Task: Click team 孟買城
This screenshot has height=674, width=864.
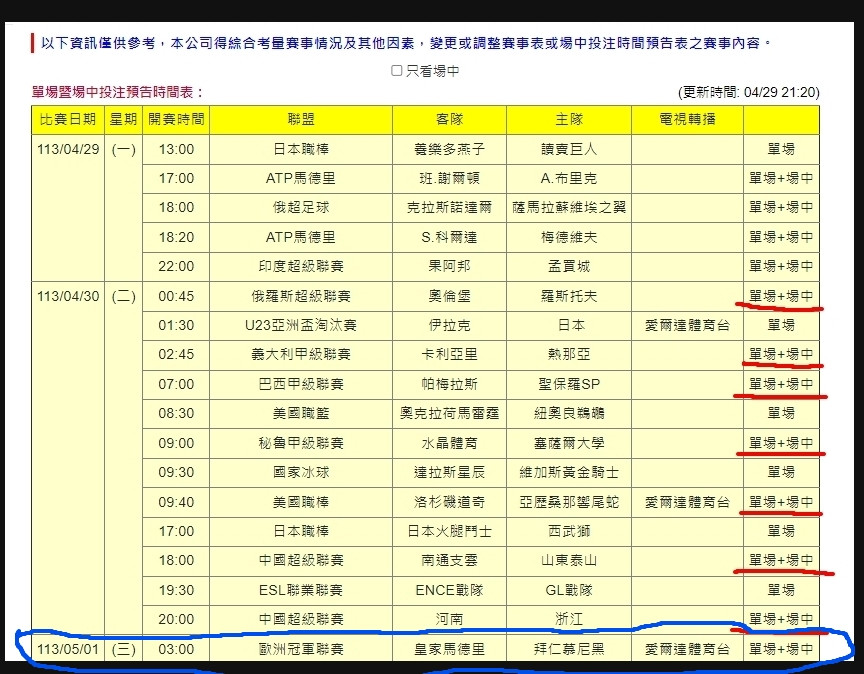Action: click(x=569, y=267)
